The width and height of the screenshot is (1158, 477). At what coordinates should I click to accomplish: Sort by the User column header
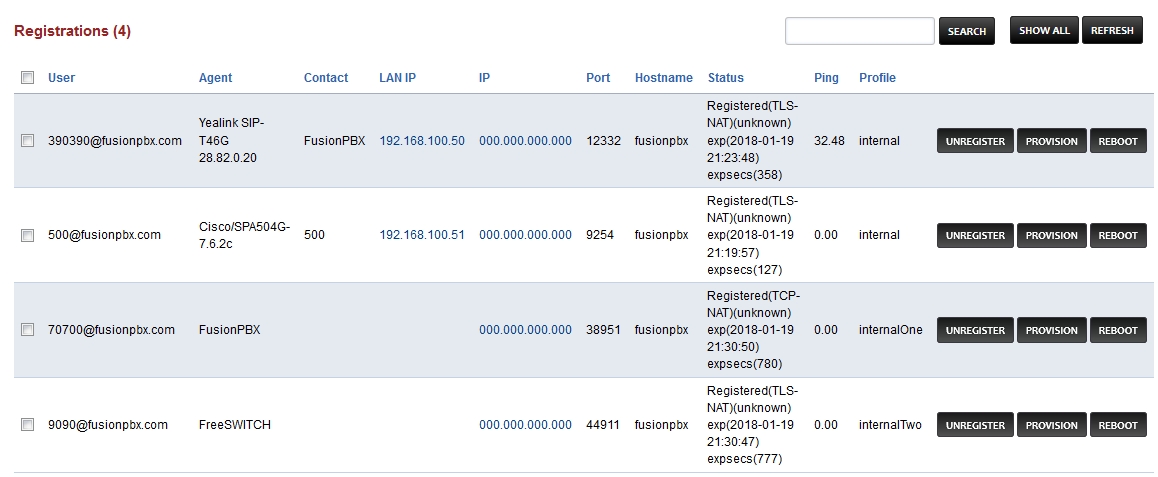pos(61,78)
